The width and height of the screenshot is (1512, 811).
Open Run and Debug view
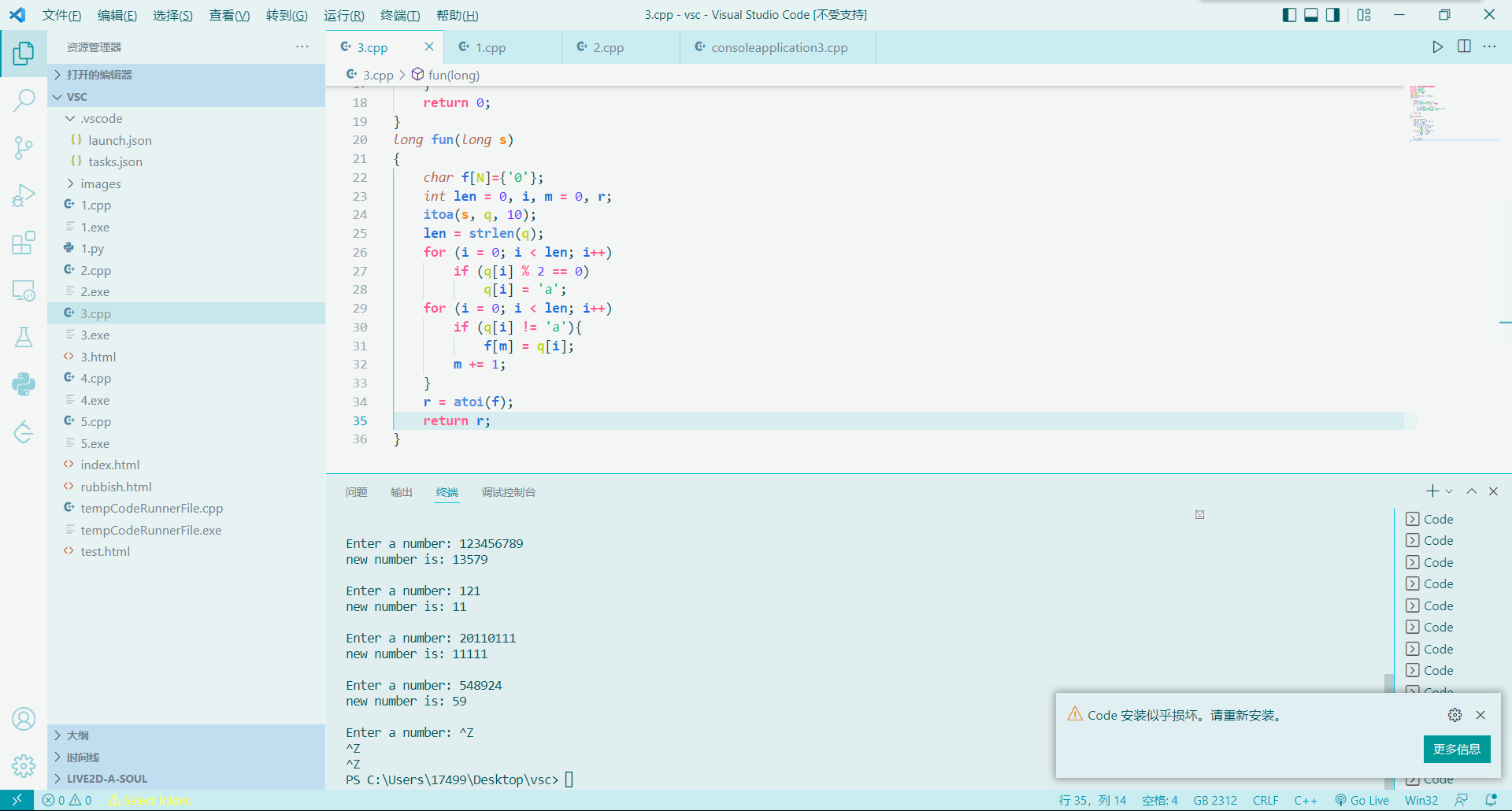tap(24, 194)
